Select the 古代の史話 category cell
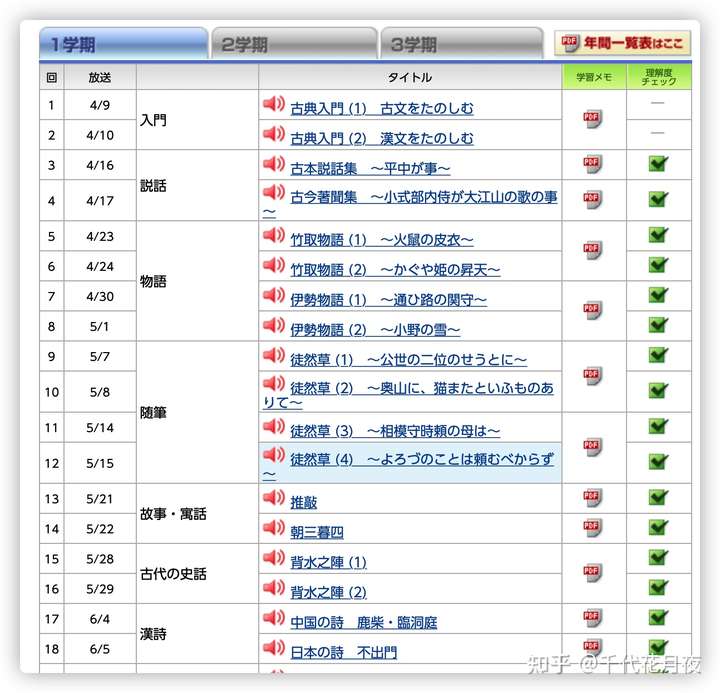Viewport: 720px width, 693px height. pos(197,574)
